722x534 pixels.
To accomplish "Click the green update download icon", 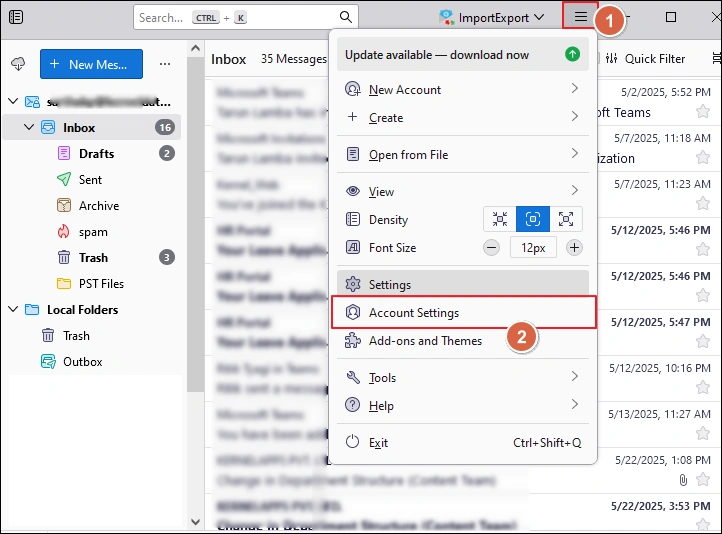I will pyautogui.click(x=572, y=54).
